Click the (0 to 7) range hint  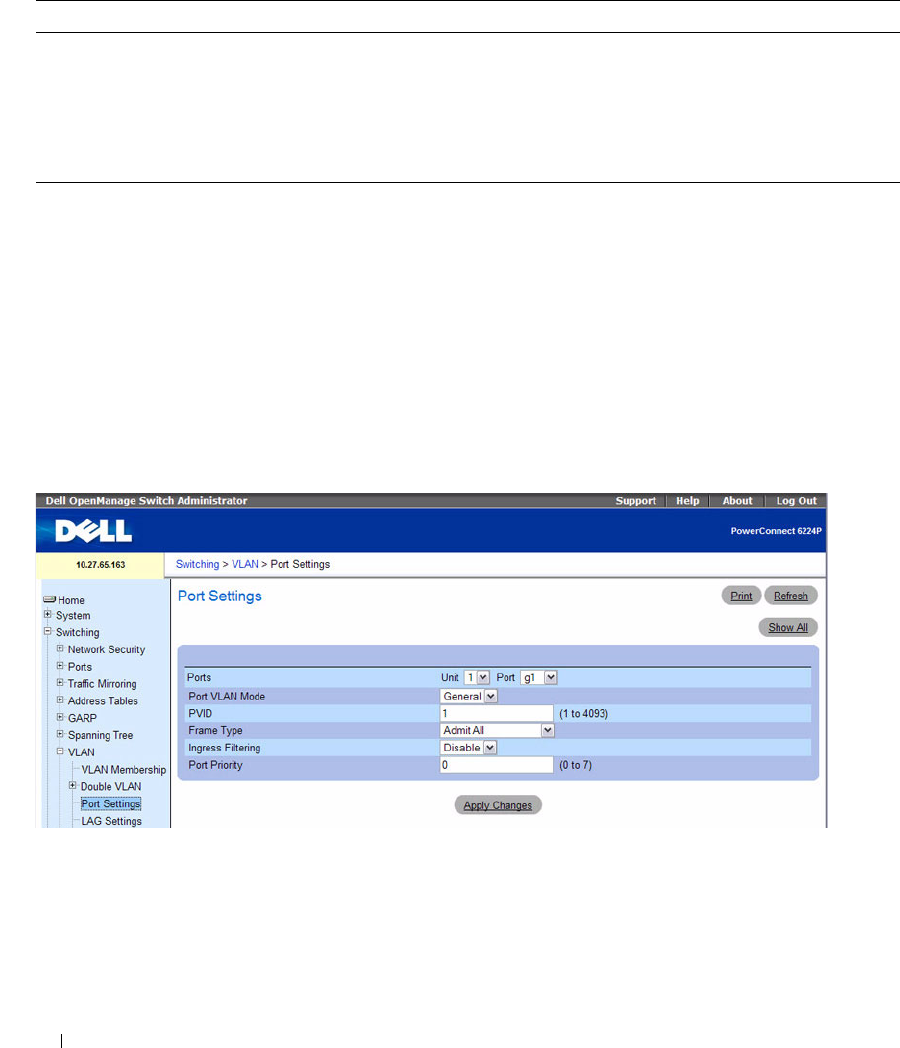point(575,765)
